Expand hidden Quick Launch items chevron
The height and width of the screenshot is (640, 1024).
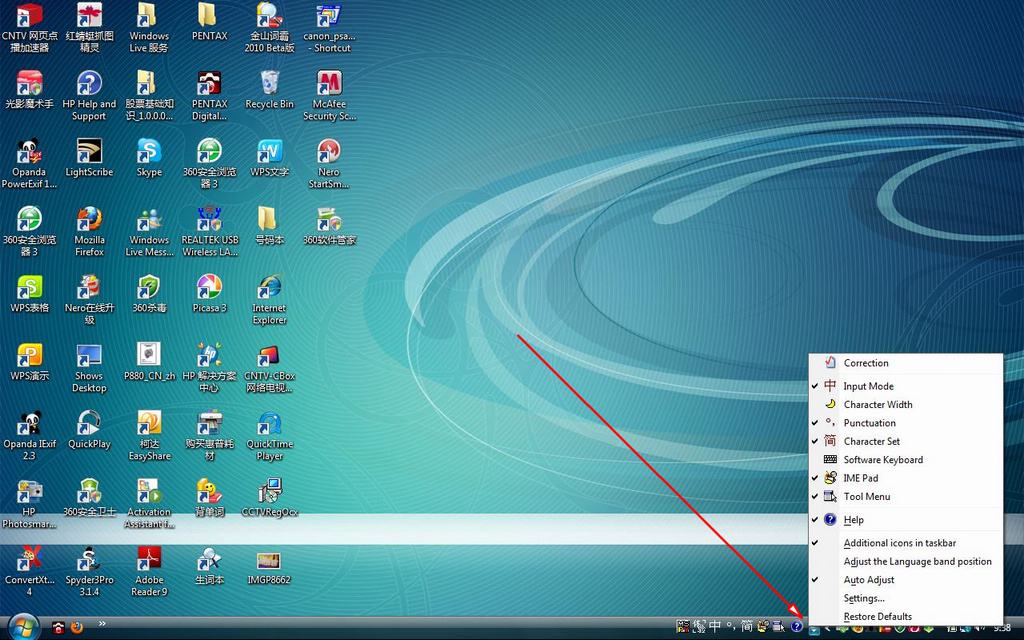pos(102,624)
